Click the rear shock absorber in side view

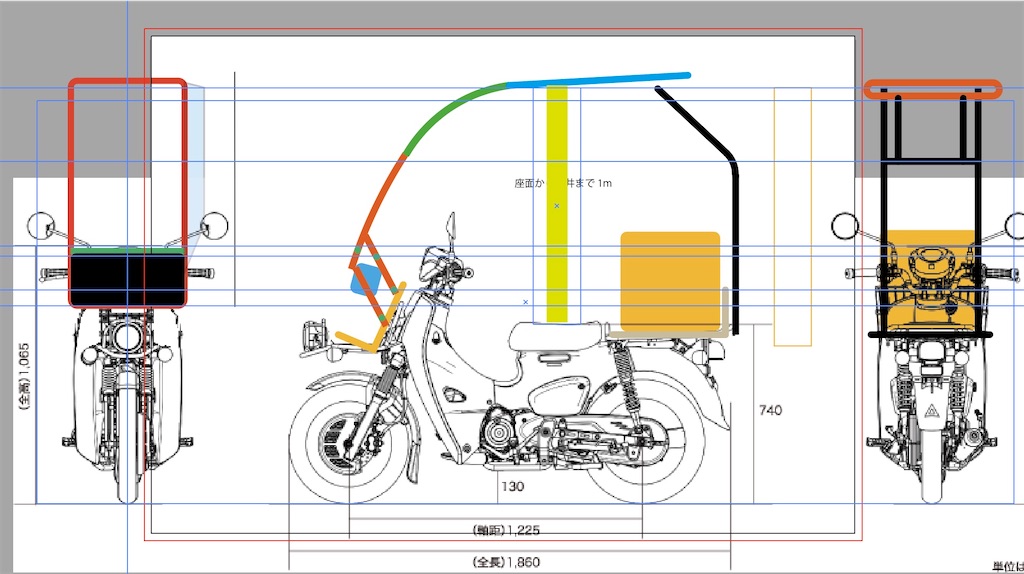click(x=626, y=379)
